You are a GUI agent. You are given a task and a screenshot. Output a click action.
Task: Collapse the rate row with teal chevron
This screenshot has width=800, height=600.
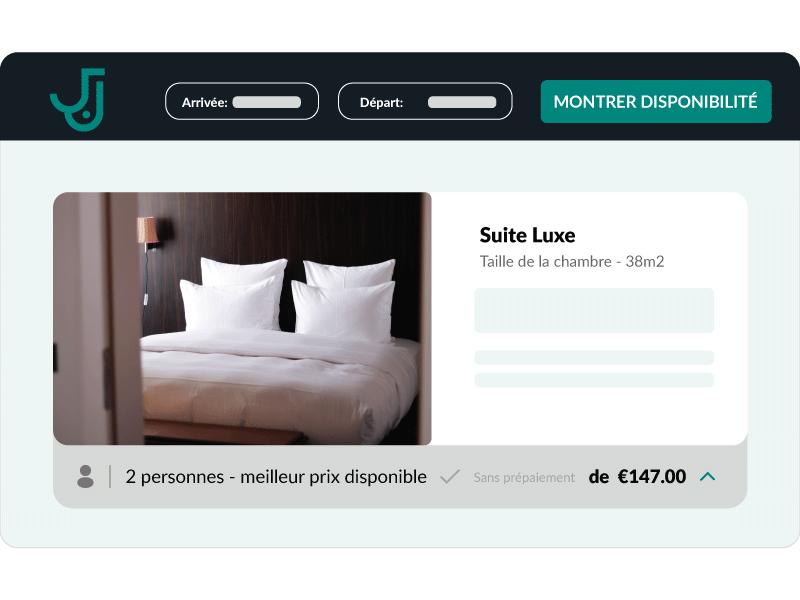(x=708, y=477)
